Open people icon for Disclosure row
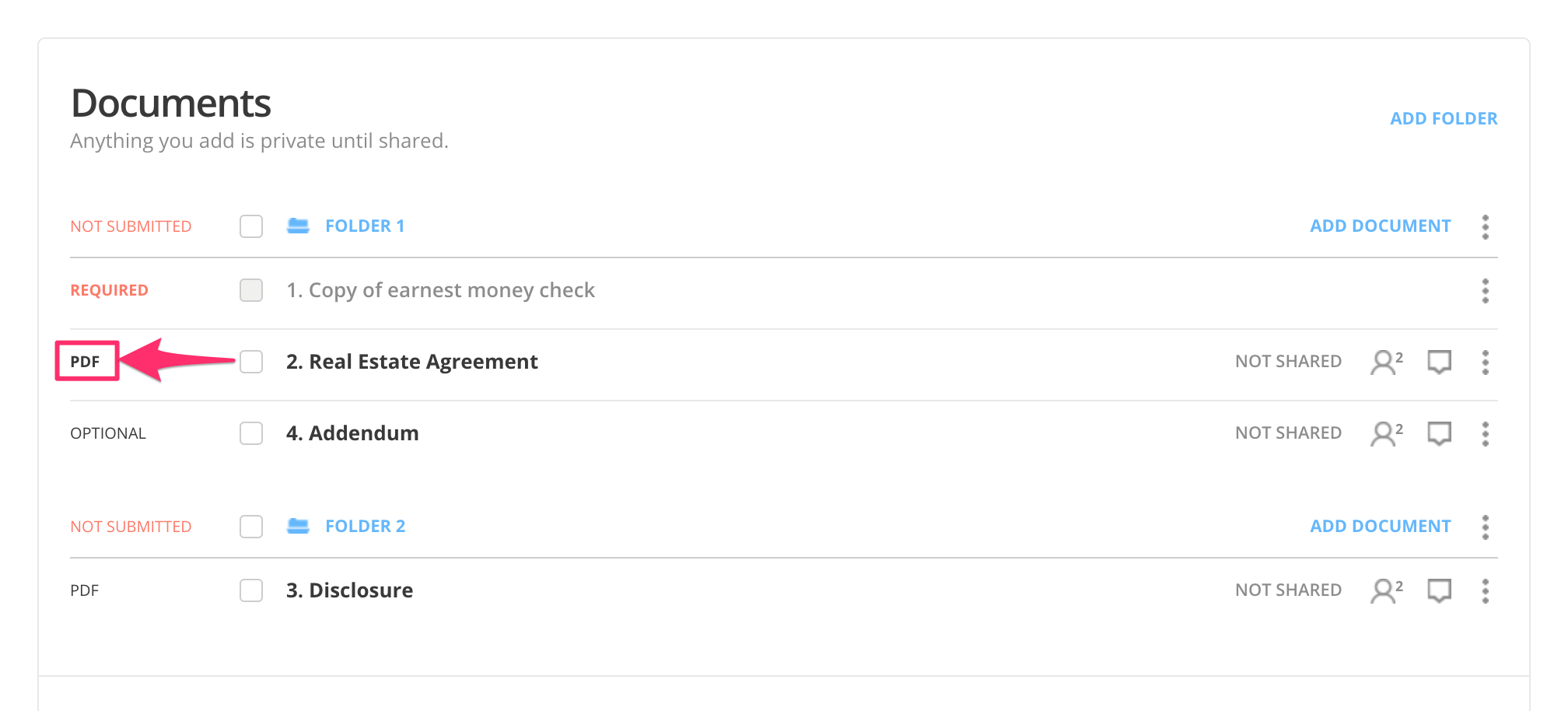Screen dimensions: 1568x711 coord(1385,590)
